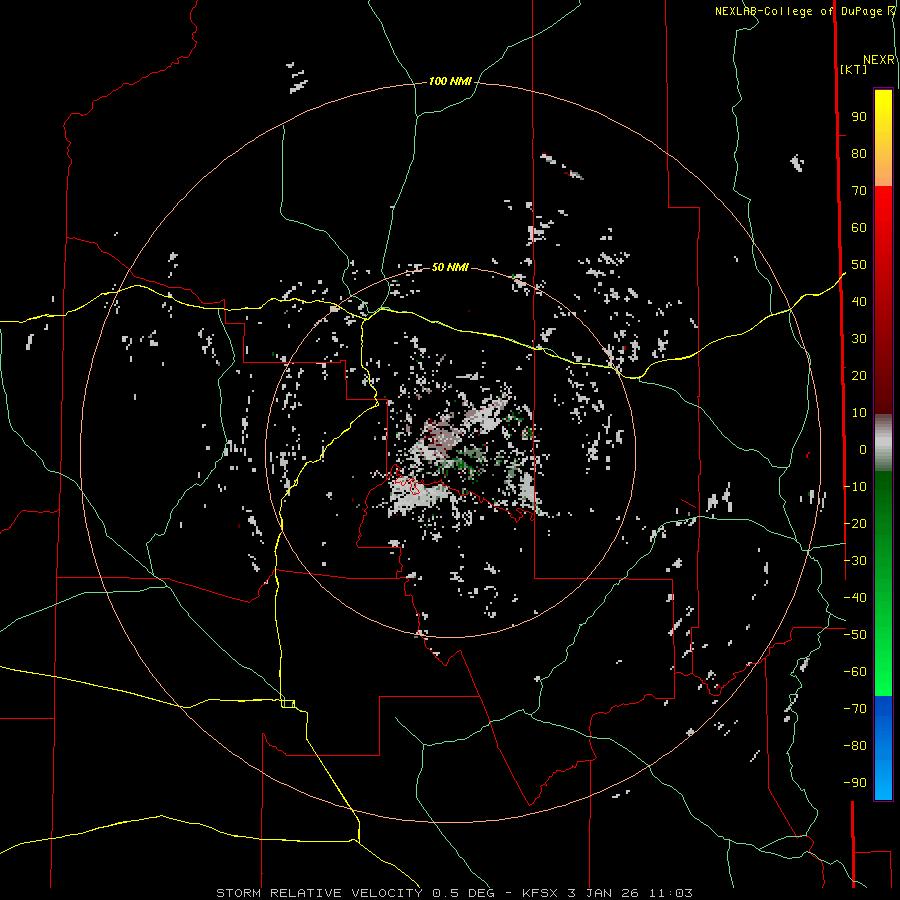Click the -50 value on velocity scale
Screen dimensions: 900x900
point(855,635)
